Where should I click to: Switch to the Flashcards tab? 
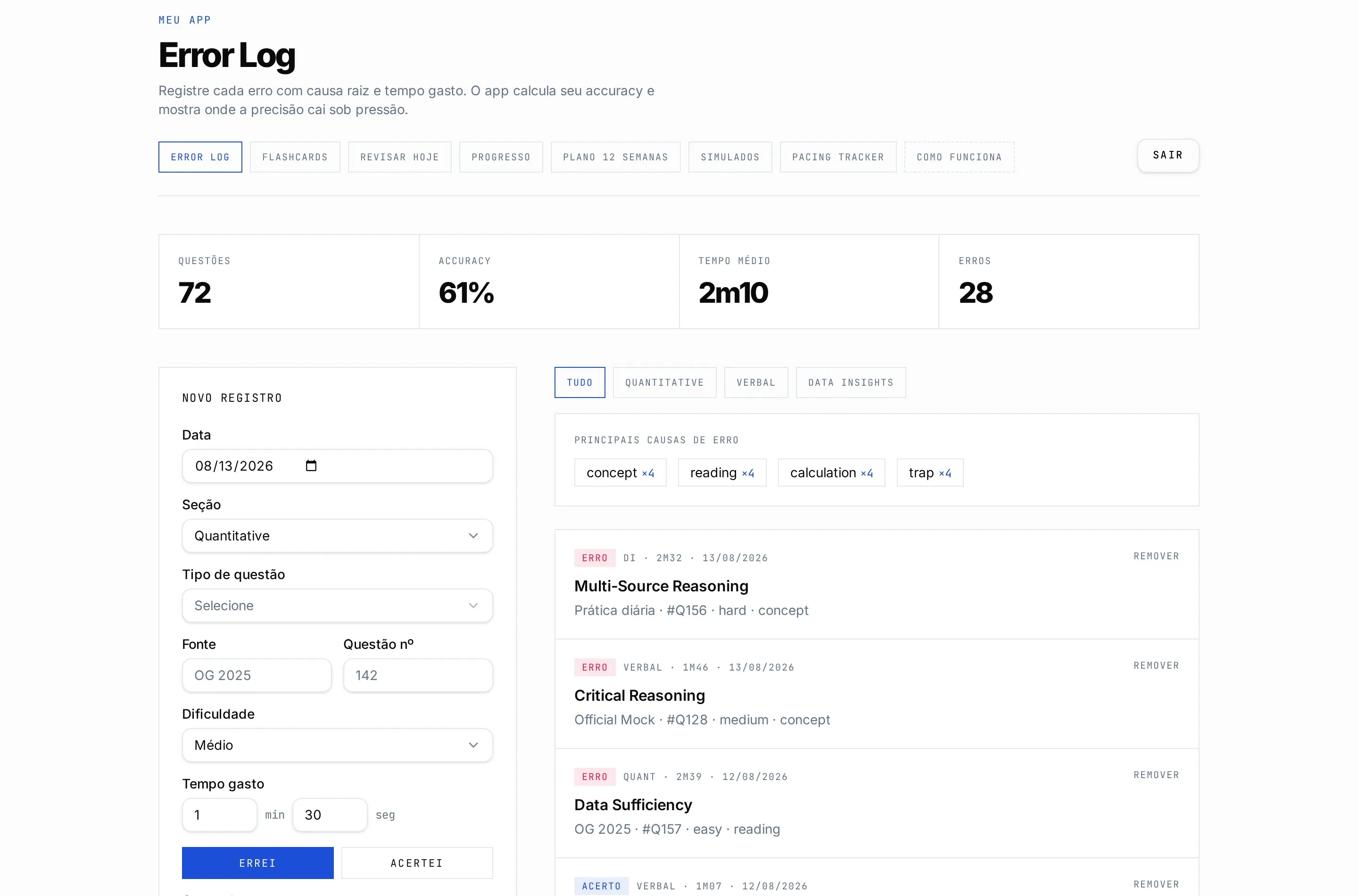coord(295,157)
